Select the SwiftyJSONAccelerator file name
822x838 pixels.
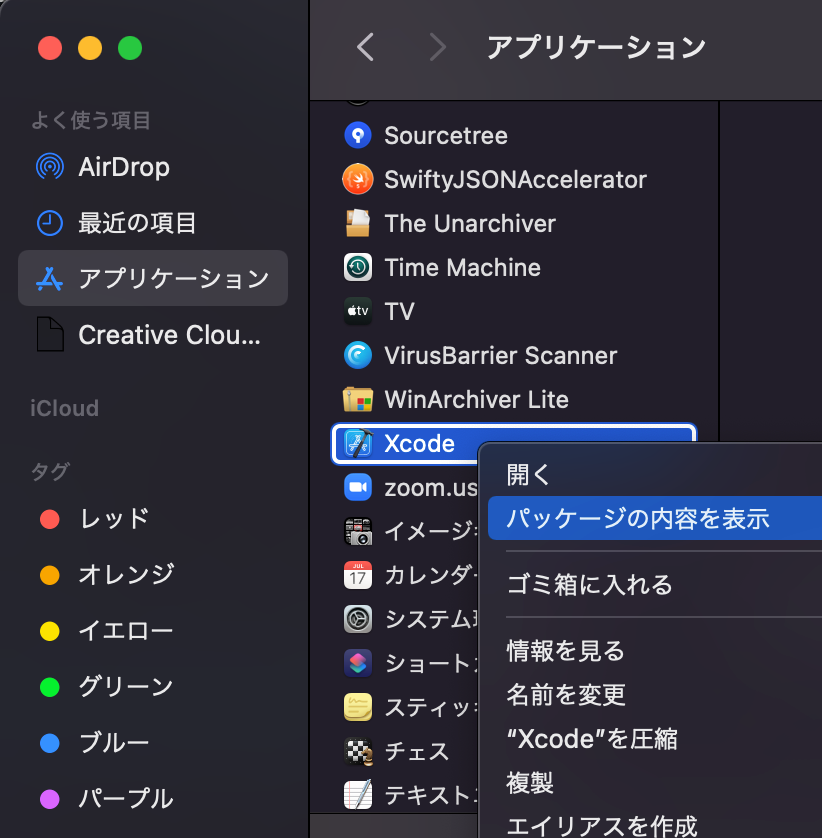(x=515, y=180)
